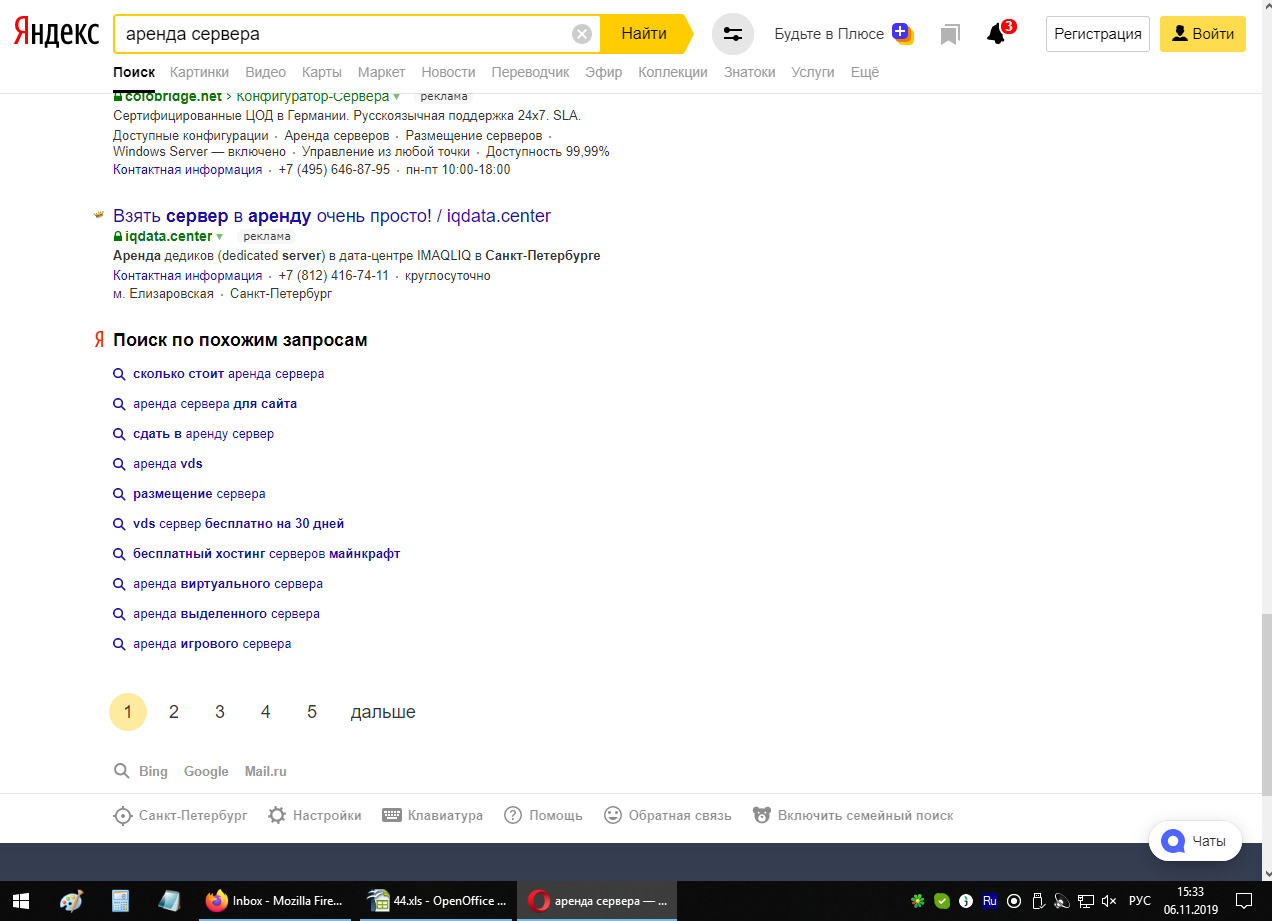The height and width of the screenshot is (921, 1272).
Task: Open the Коллекции tab
Action: [x=673, y=72]
